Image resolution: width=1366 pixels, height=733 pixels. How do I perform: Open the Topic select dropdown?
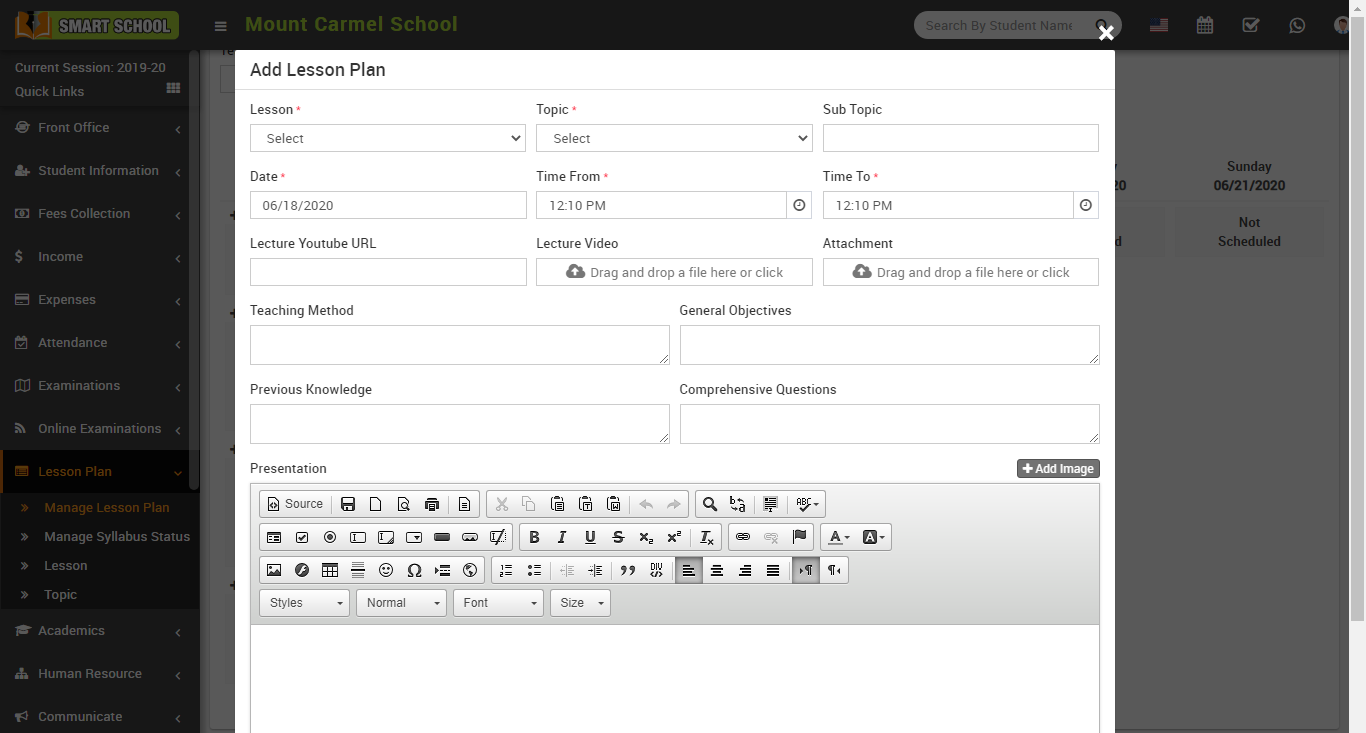tap(674, 138)
